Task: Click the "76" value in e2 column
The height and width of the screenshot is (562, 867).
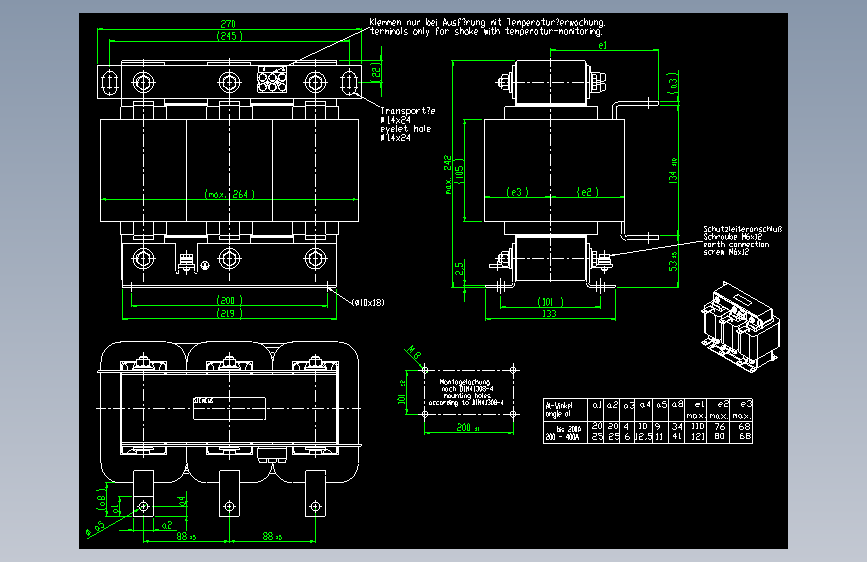Action: 719,427
